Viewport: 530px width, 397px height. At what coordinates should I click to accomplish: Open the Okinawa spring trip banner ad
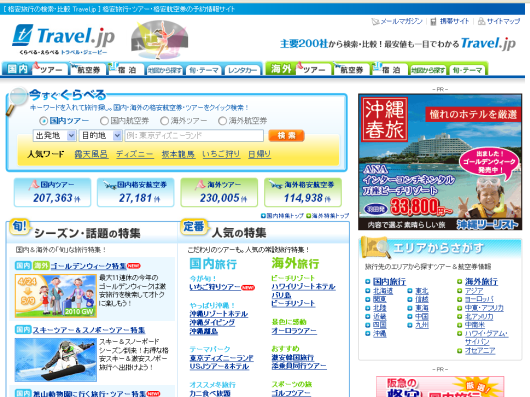tap(440, 162)
